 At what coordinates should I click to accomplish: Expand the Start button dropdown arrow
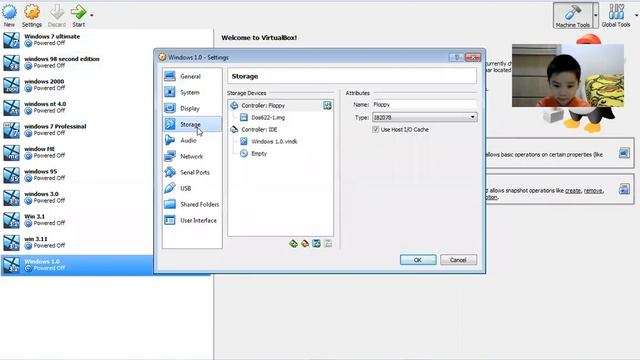click(x=91, y=16)
